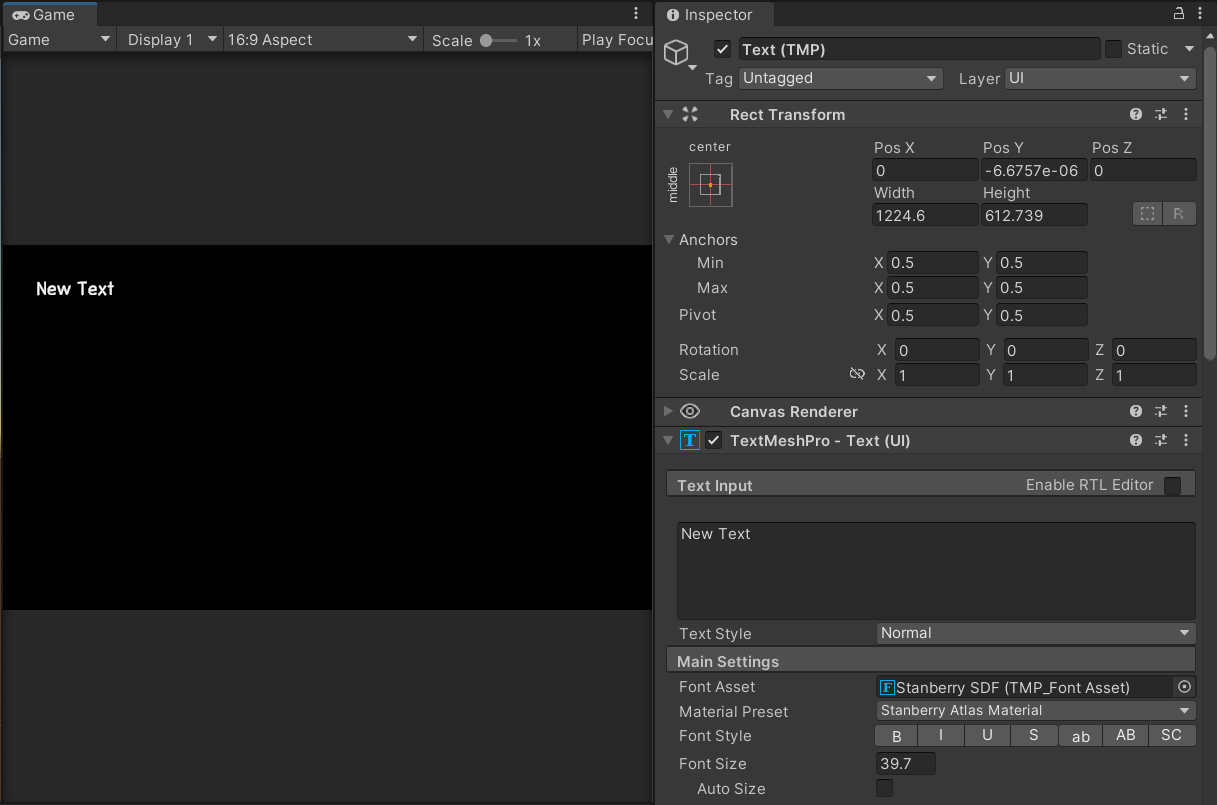Screen dimensions: 1217x805
Task: Toggle blueprint mode button in Rect Transform
Action: click(x=1148, y=214)
